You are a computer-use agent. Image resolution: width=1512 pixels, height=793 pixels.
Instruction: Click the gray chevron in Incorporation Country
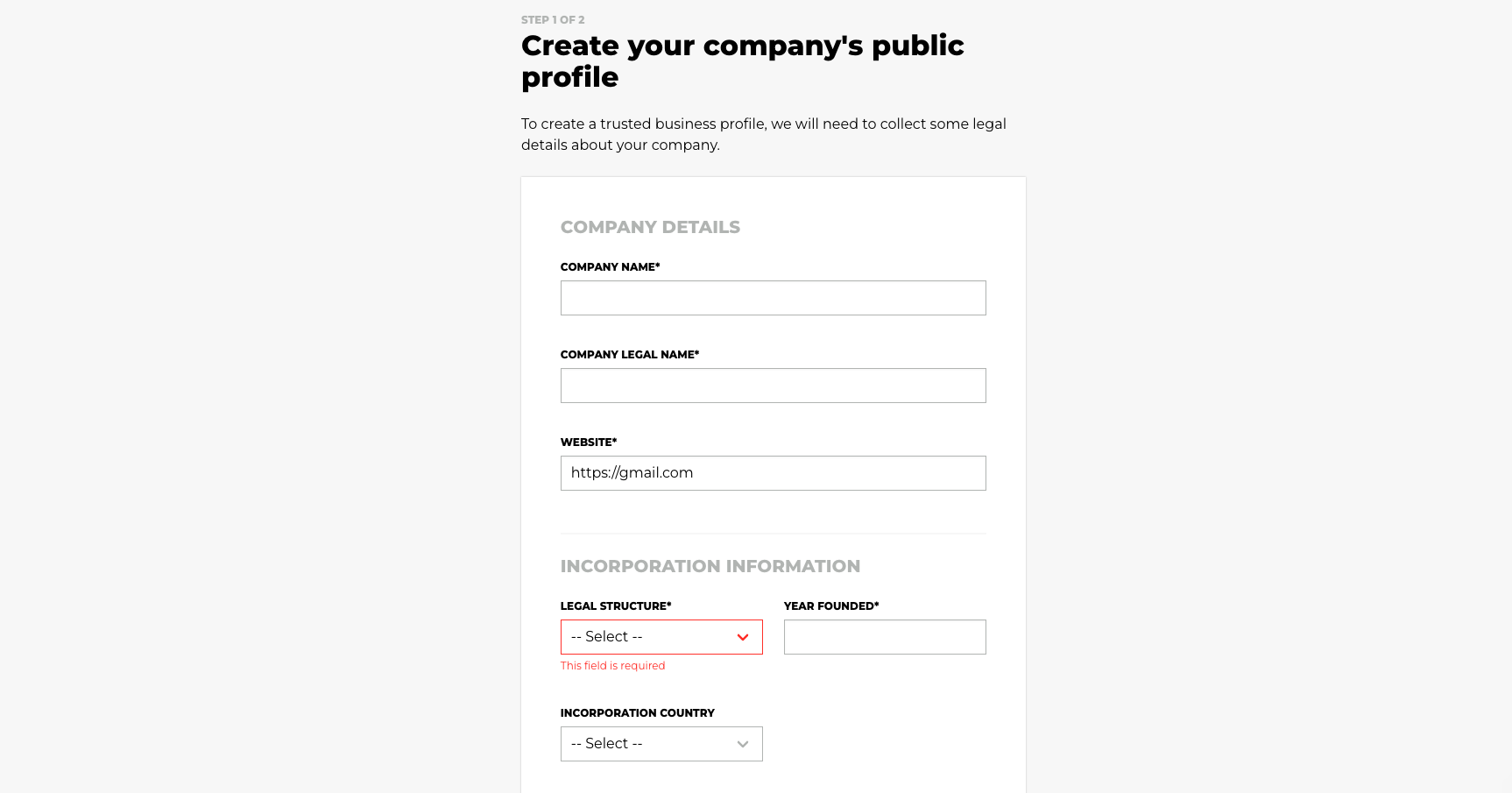tap(743, 744)
